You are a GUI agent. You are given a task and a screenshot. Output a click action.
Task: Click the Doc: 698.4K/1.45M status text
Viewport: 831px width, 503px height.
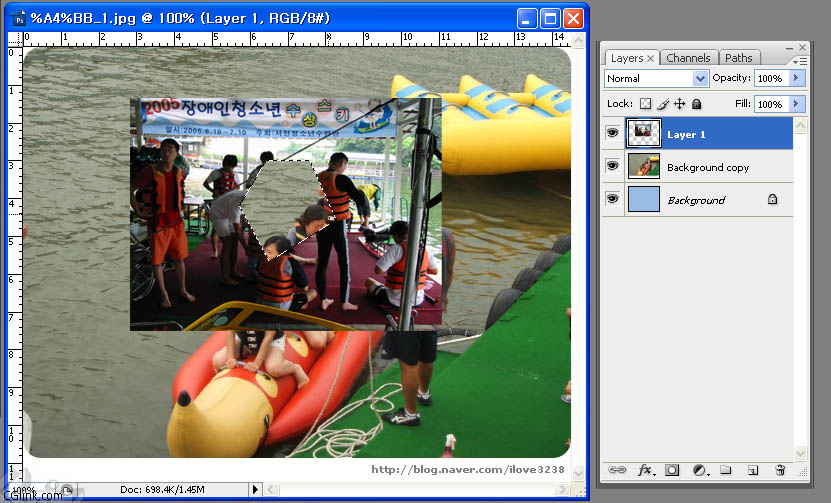(162, 490)
